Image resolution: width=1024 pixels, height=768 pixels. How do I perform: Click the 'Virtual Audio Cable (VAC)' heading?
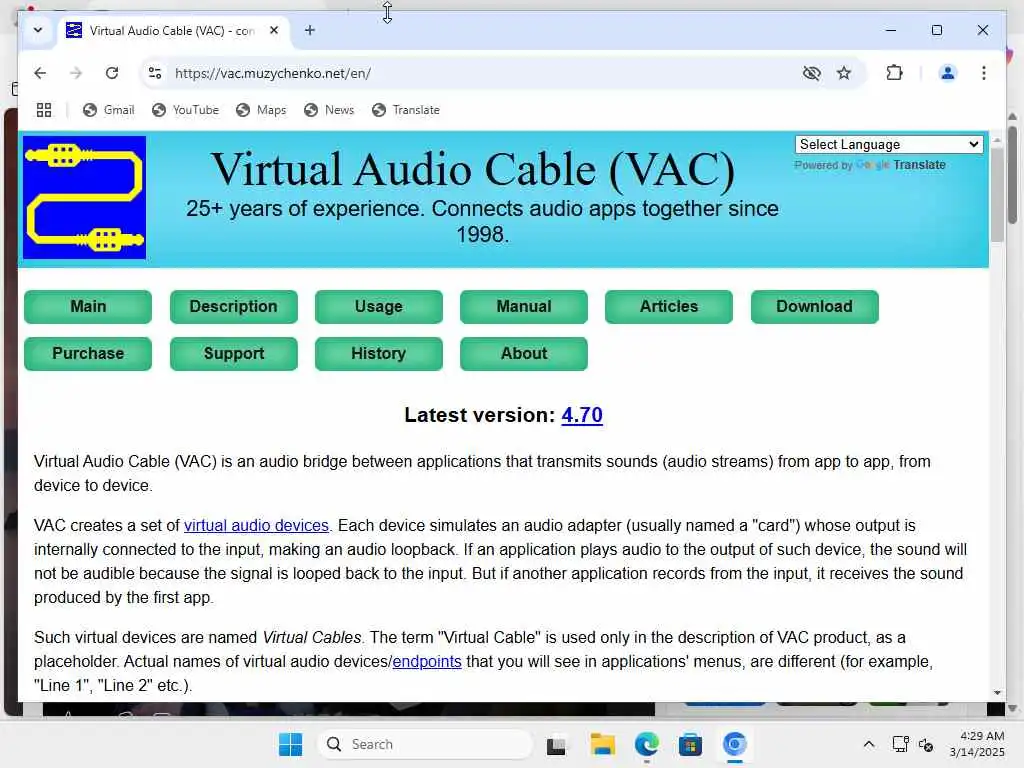click(473, 170)
